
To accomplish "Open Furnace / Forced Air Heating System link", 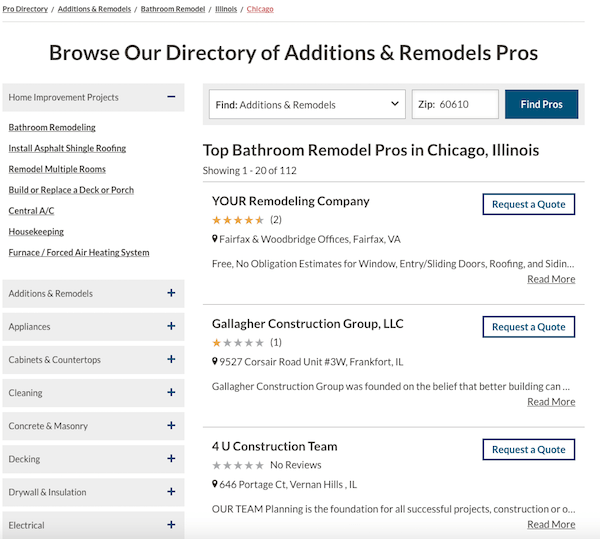I will click(79, 252).
